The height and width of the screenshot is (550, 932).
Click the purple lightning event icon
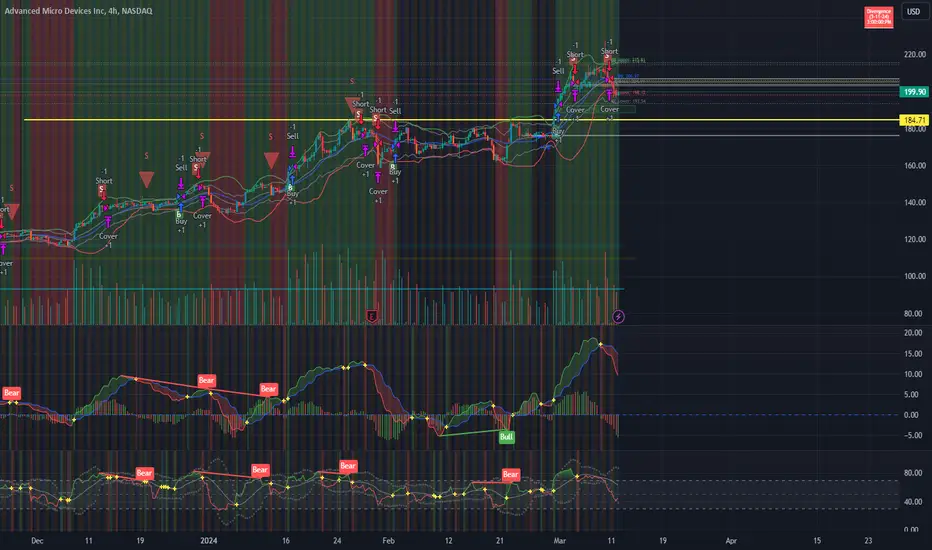click(x=618, y=317)
